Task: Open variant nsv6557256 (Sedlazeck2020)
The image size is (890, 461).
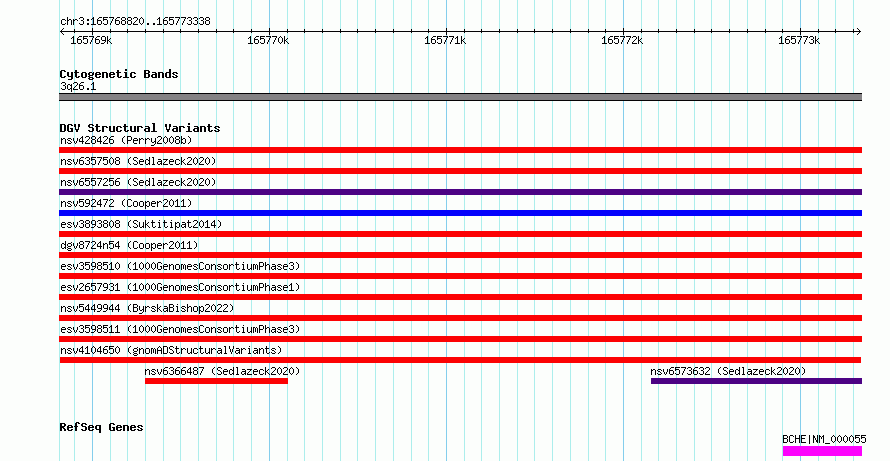Action: (x=138, y=182)
